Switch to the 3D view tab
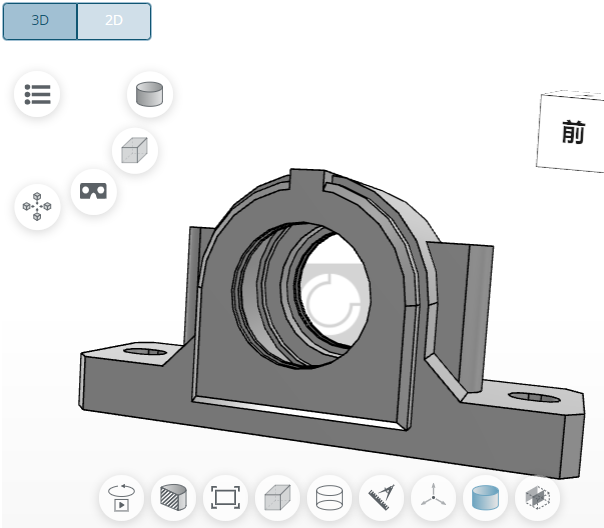The height and width of the screenshot is (528, 604). pyautogui.click(x=40, y=21)
